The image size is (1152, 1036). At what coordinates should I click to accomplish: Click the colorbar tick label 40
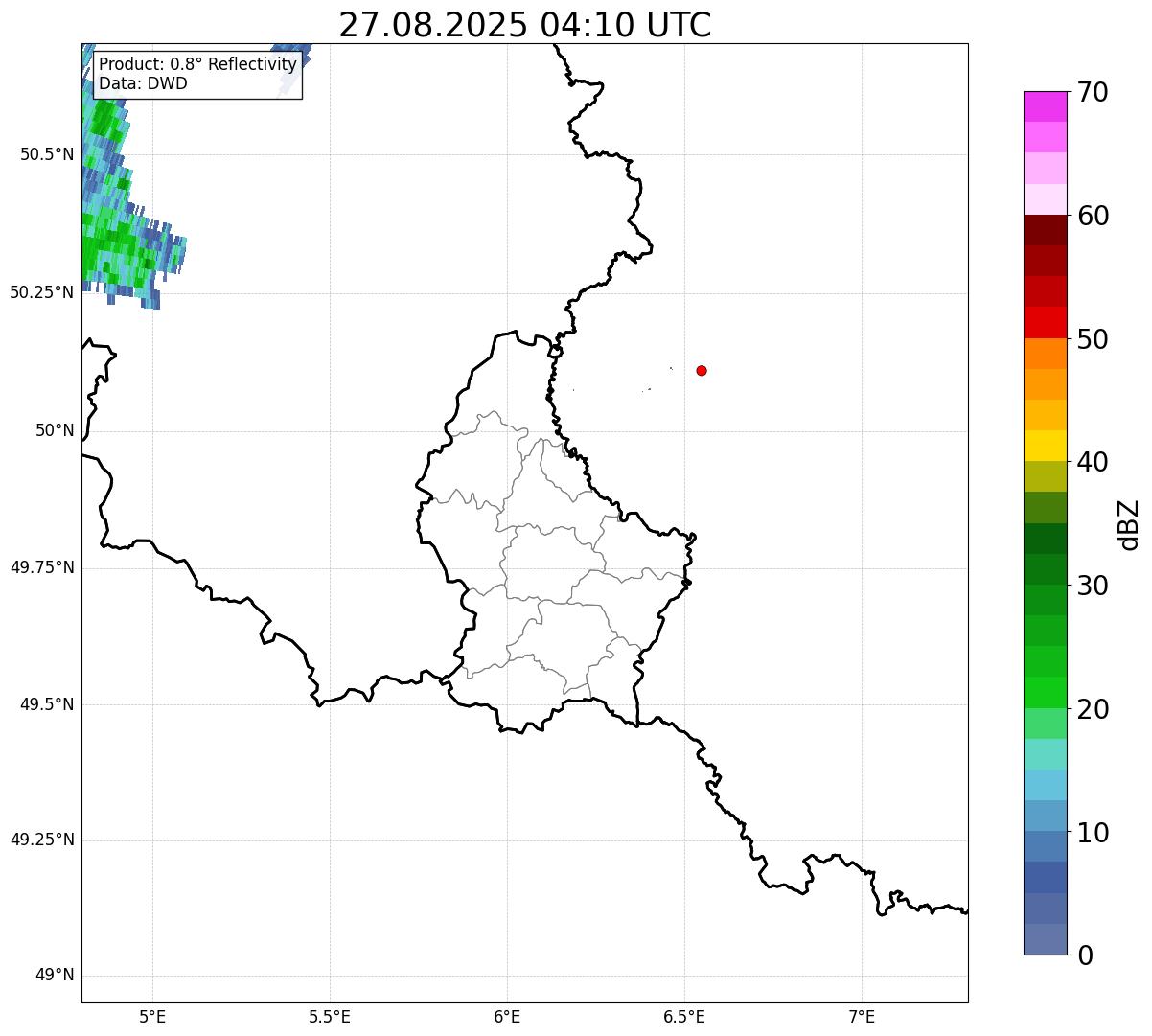coord(1093,462)
